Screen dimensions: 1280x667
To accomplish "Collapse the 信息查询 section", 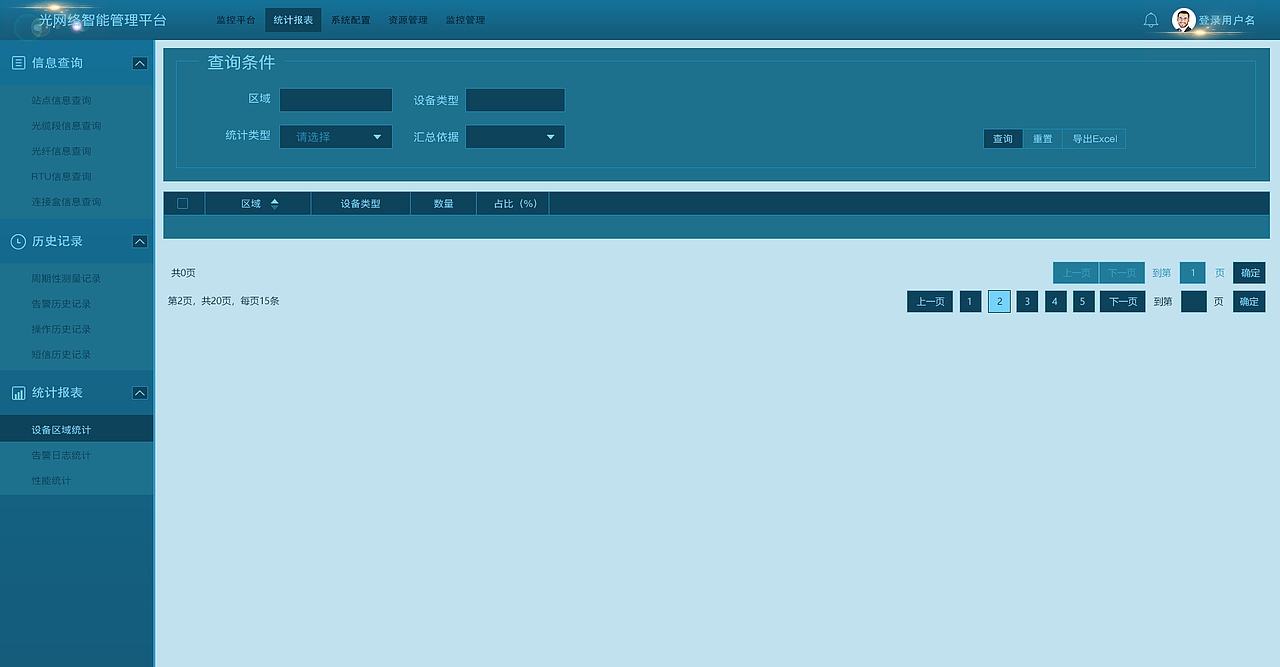I will pyautogui.click(x=140, y=63).
